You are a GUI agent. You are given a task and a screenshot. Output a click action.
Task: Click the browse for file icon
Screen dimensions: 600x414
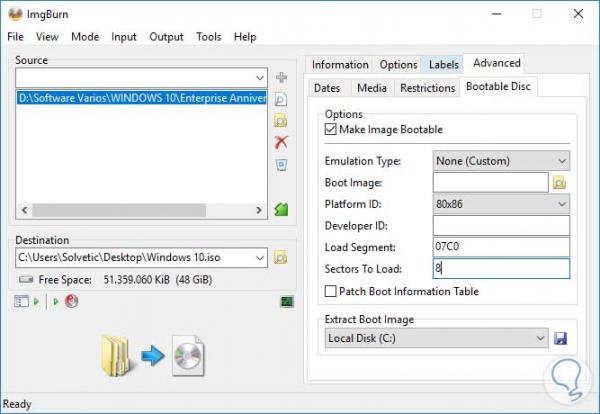281,99
